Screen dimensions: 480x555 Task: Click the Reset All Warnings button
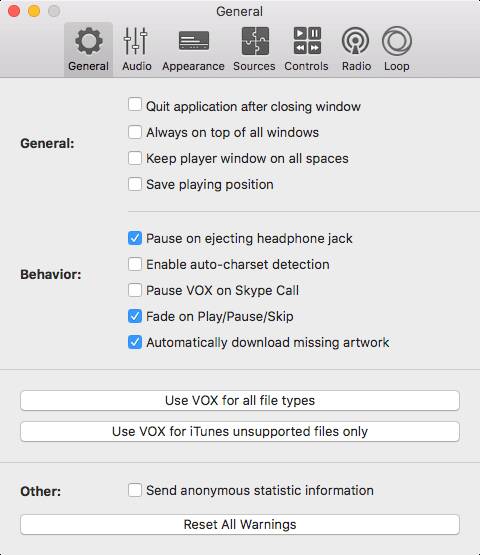[240, 525]
